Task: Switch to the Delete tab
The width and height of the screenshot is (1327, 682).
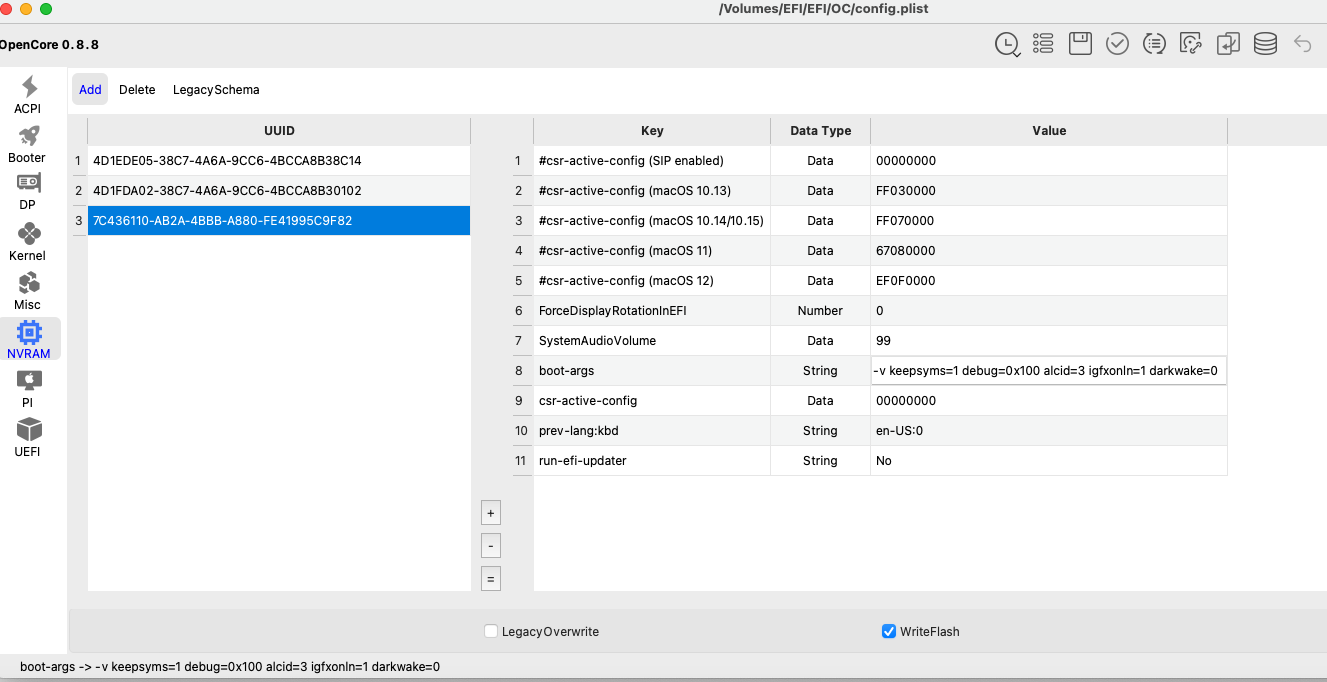Action: tap(137, 89)
